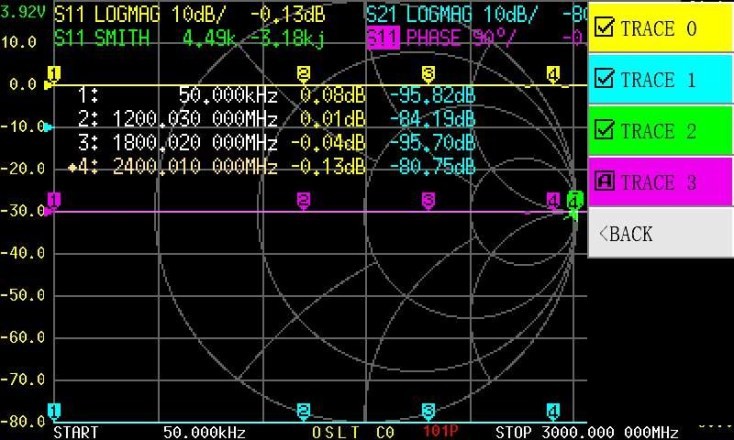Select the S11 SMITH green trace label

tap(102, 38)
